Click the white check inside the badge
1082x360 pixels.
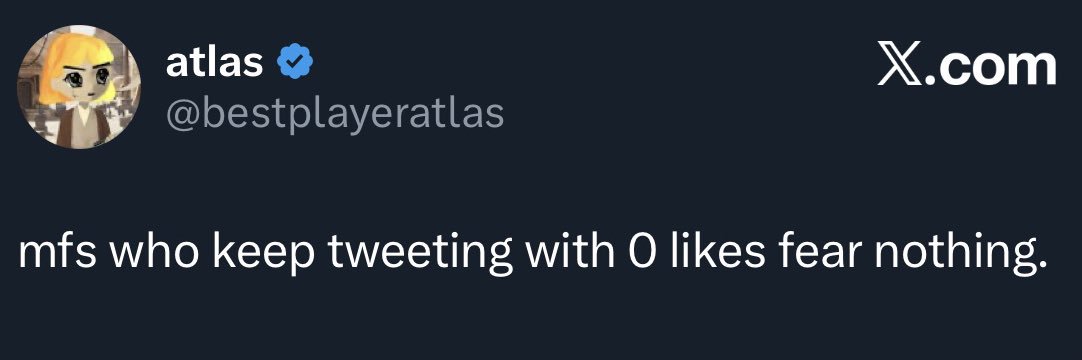[x=295, y=64]
